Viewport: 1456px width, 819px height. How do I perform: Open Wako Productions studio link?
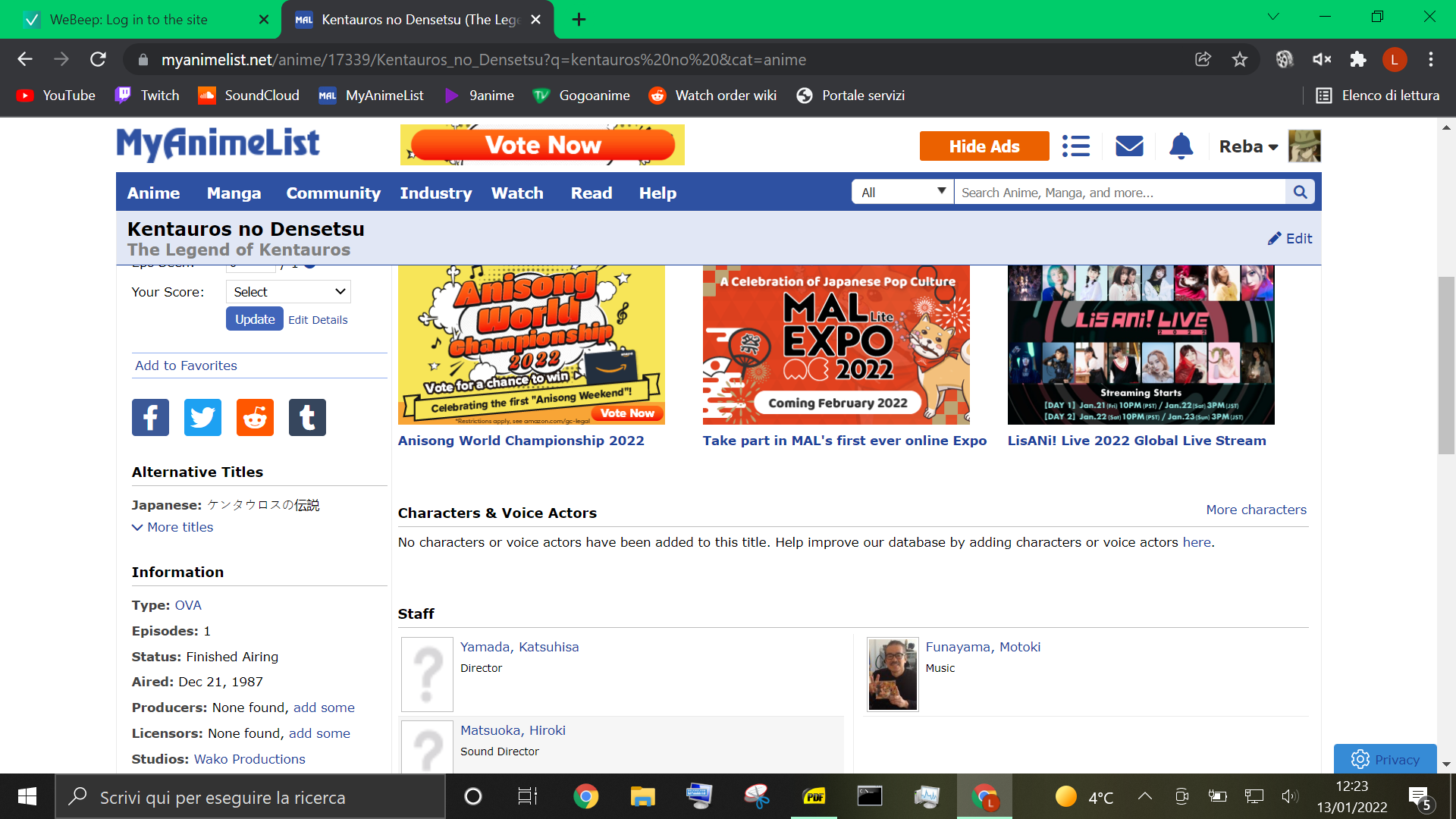click(249, 759)
